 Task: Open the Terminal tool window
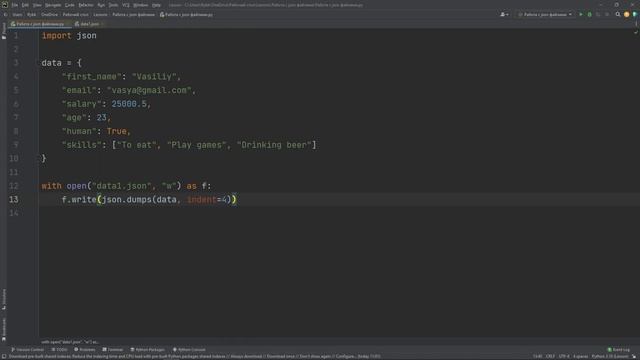113,350
